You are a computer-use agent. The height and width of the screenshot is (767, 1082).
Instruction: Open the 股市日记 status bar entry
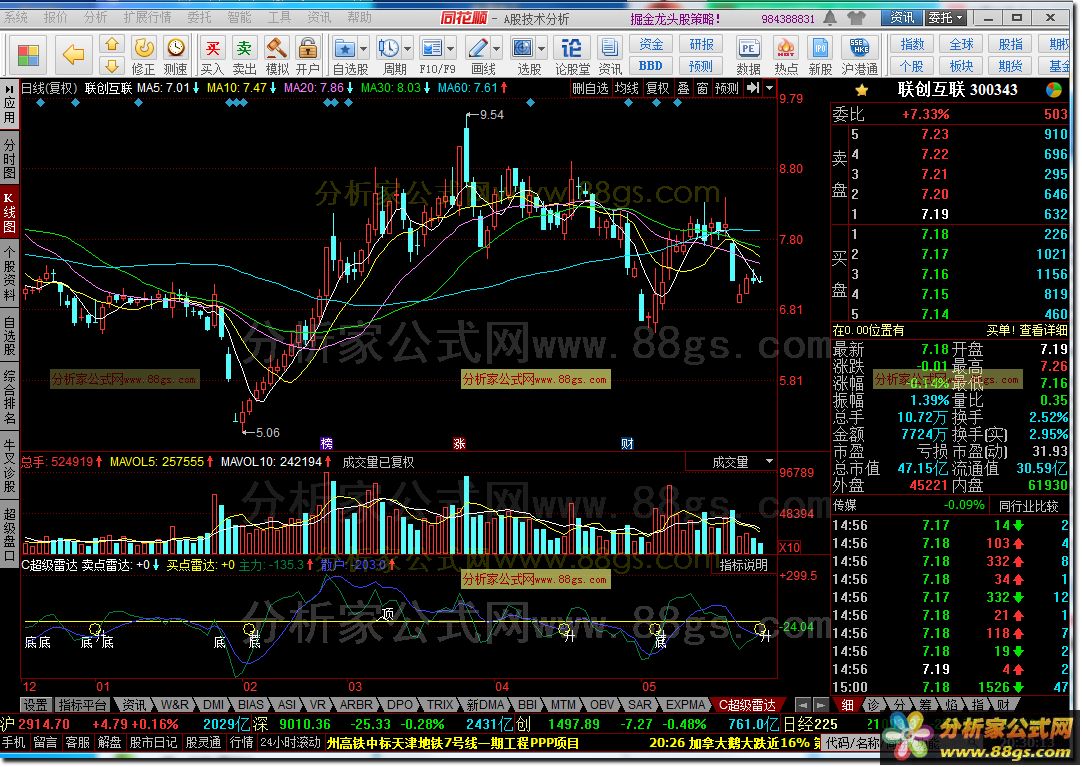(x=155, y=743)
